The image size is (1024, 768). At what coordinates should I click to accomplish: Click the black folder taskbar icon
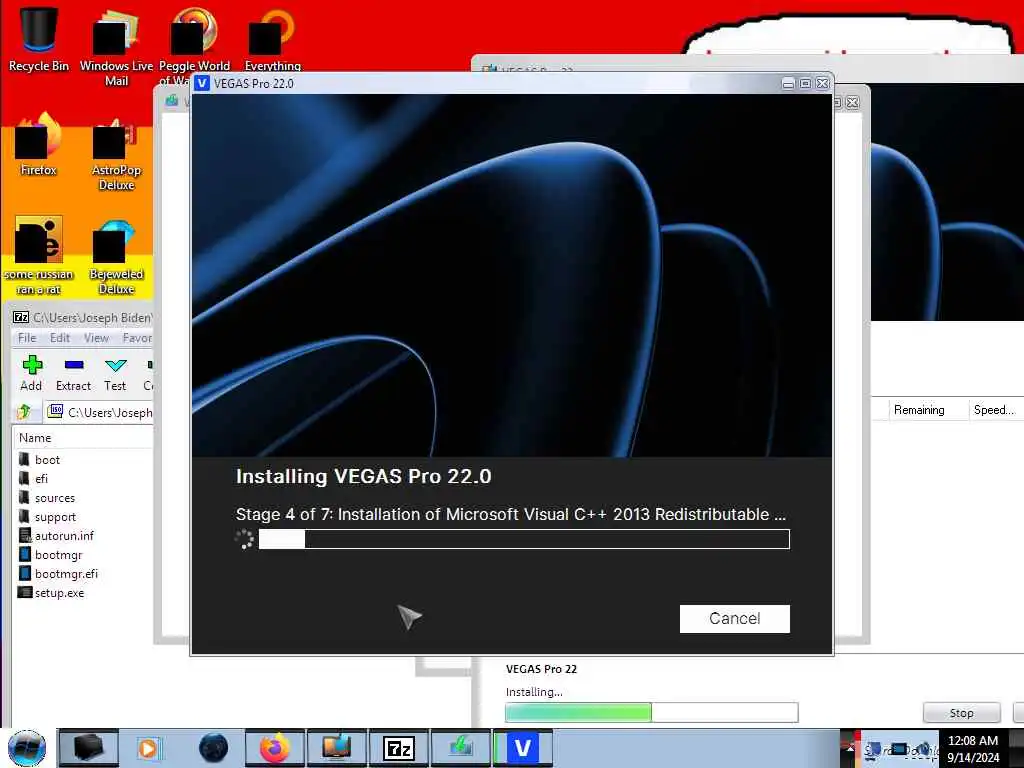coord(88,748)
